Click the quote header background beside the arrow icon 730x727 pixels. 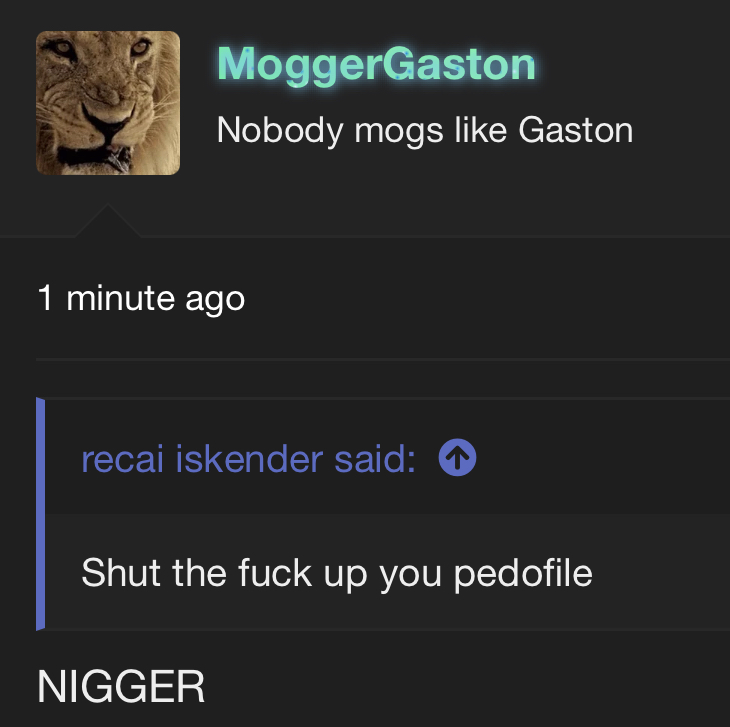(601, 457)
